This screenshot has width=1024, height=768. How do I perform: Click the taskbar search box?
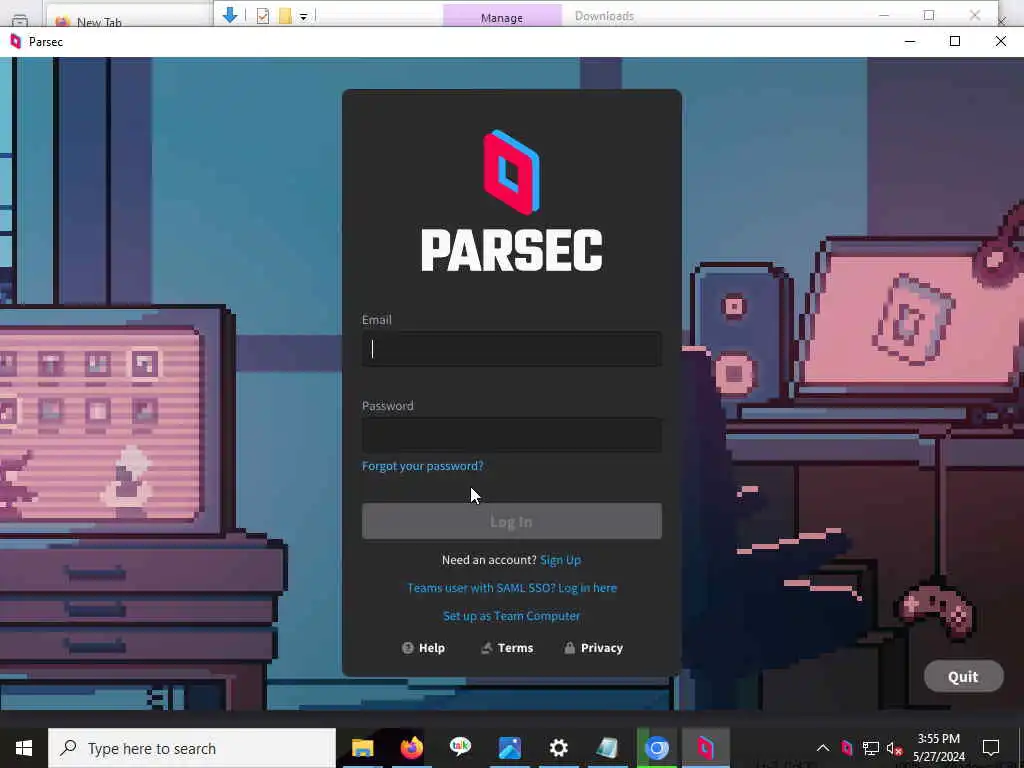point(192,748)
